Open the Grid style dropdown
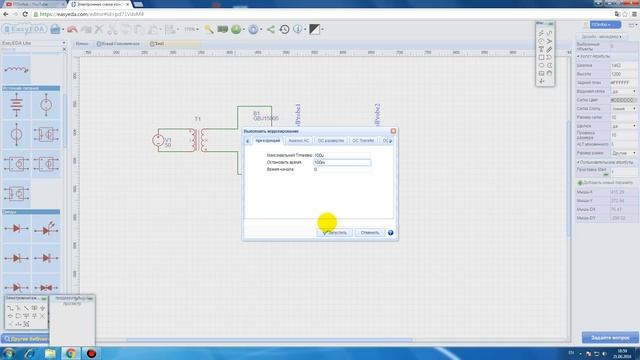Image resolution: width=640 pixels, height=360 pixels. coord(624,109)
